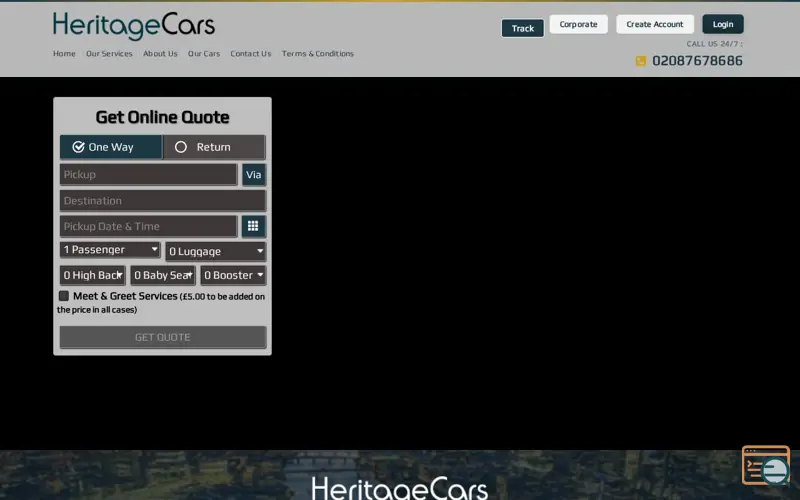Click the HeritageCars logo in header
The image size is (800, 500).
[134, 26]
